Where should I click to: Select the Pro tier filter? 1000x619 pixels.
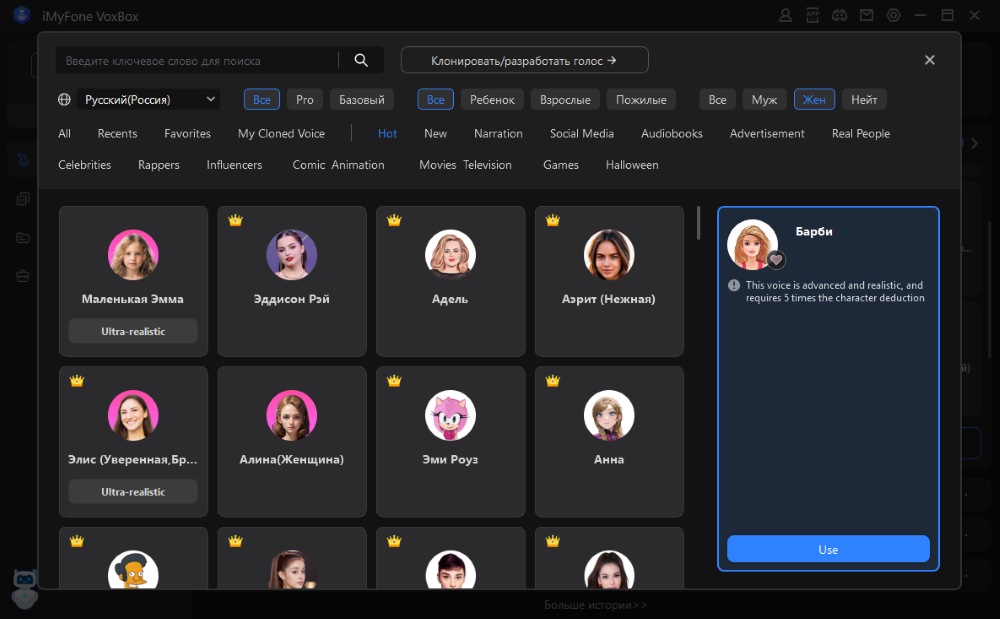click(305, 99)
